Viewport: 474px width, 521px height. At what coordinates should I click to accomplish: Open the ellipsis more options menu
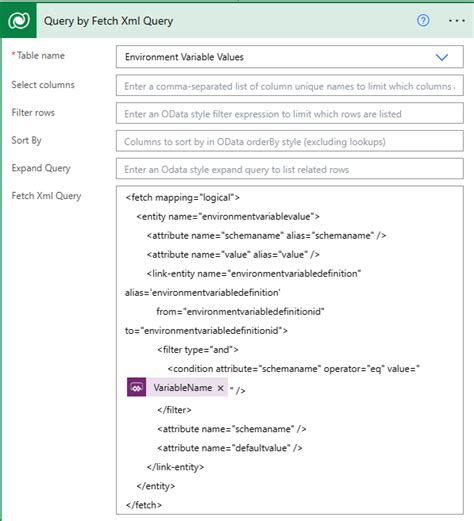click(x=456, y=21)
